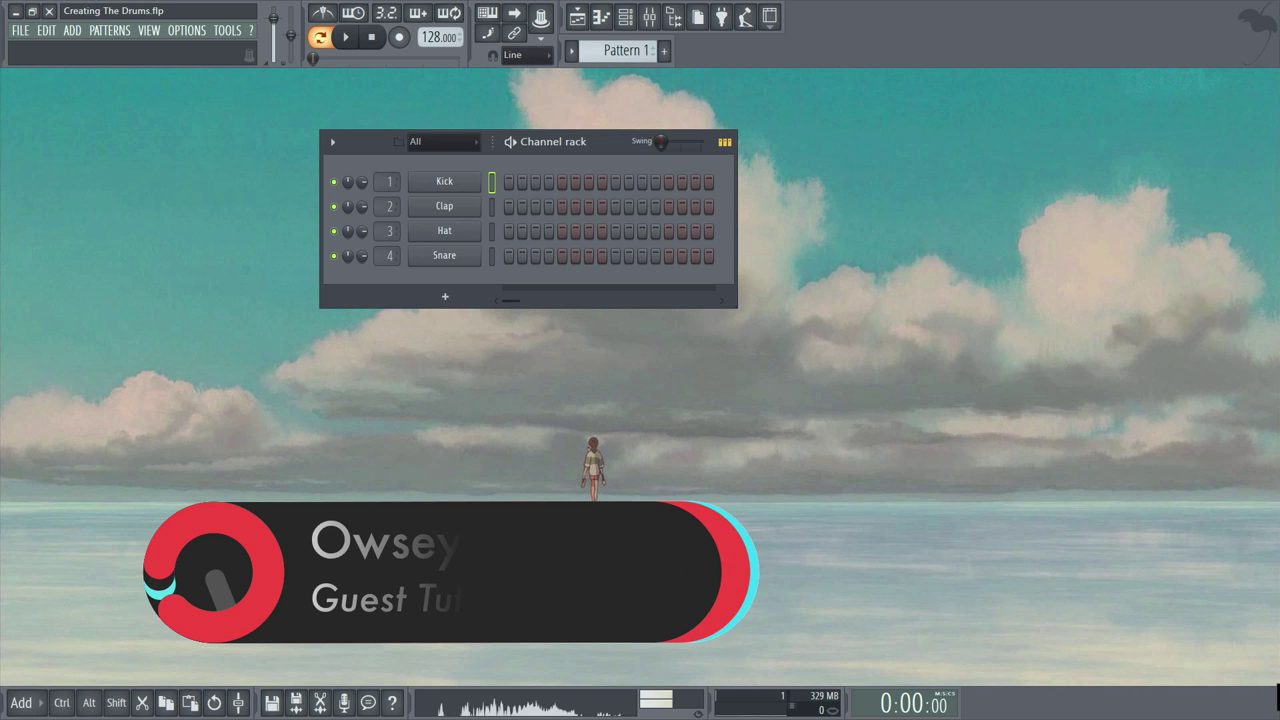Click the scissors cut icon
Screen dimensions: 1280x720
coord(142,703)
